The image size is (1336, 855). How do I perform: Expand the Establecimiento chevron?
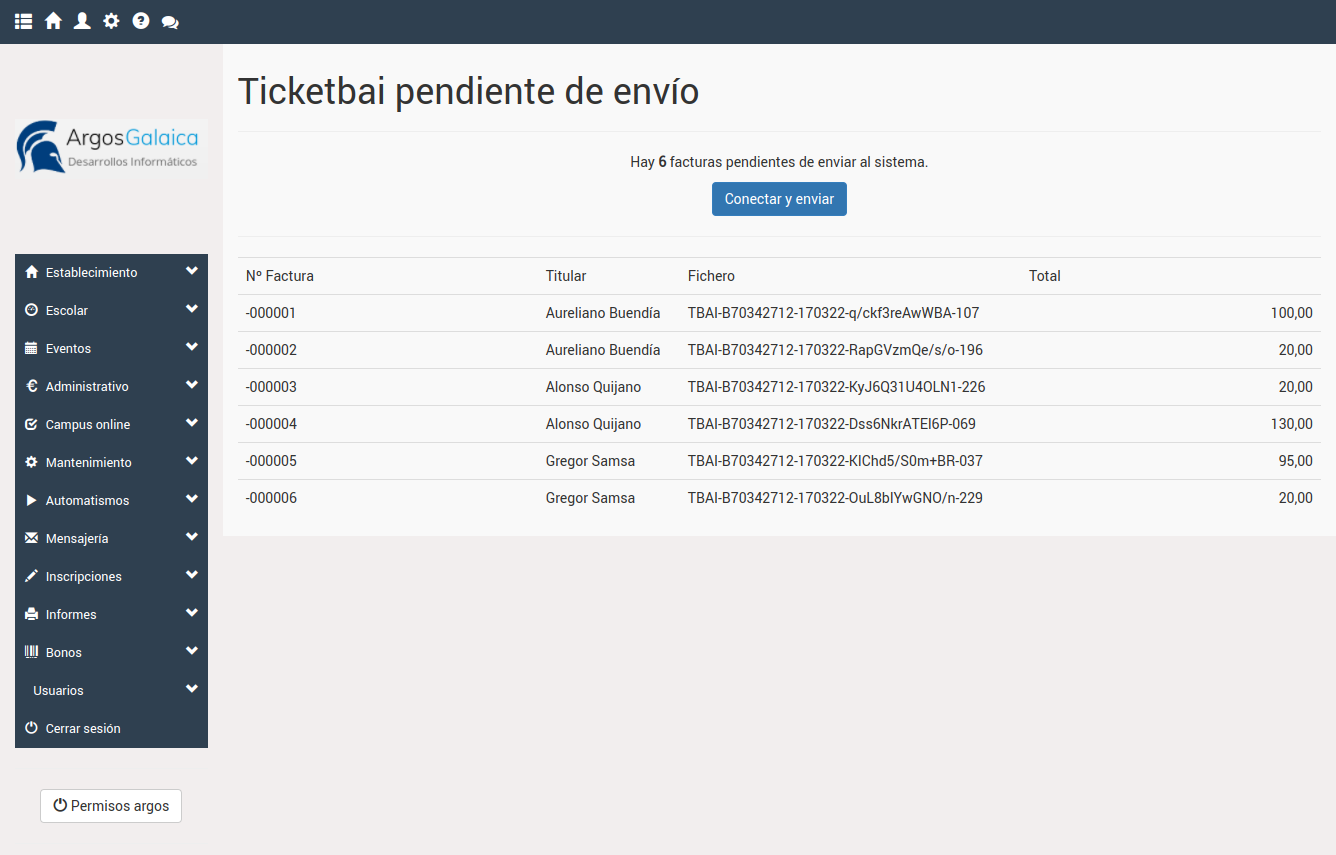click(x=192, y=271)
